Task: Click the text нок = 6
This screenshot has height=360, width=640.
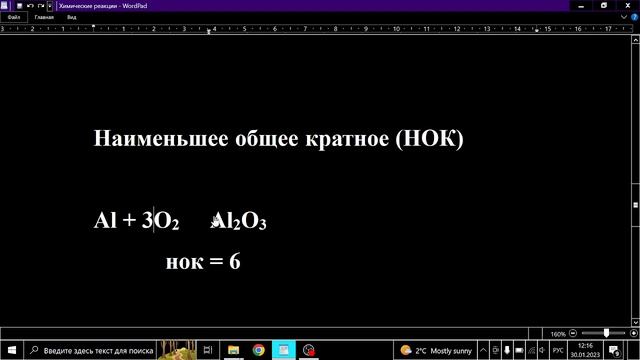Action: [x=203, y=262]
